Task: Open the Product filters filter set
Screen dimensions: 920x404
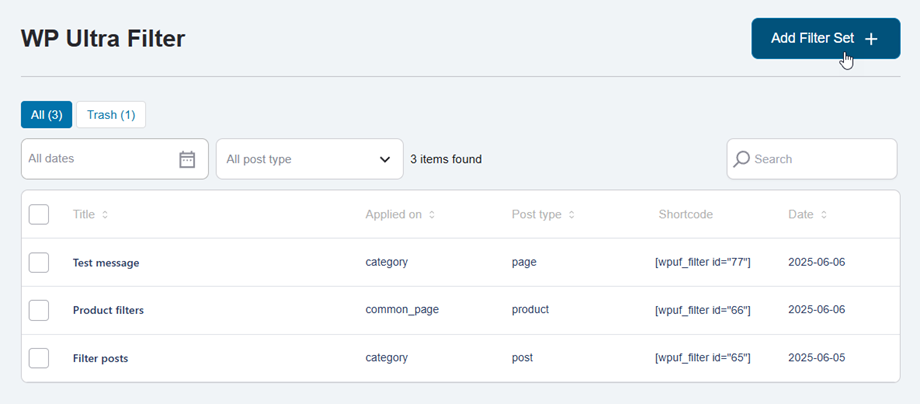Action: coord(108,310)
